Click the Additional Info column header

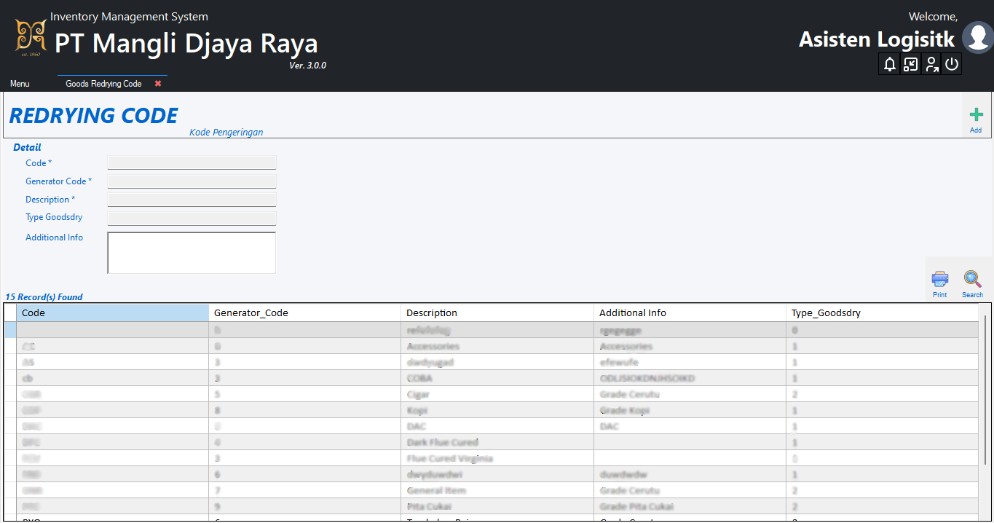tap(689, 313)
